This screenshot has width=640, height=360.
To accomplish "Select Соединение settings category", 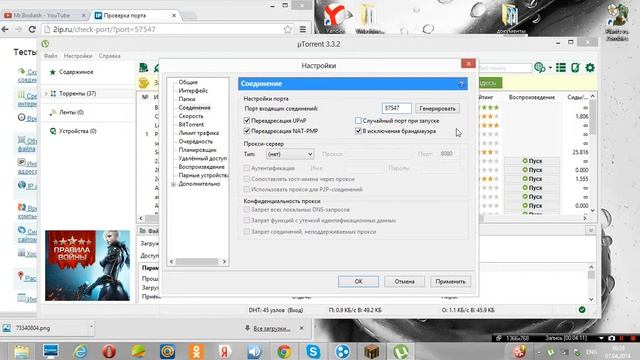I will pos(194,108).
